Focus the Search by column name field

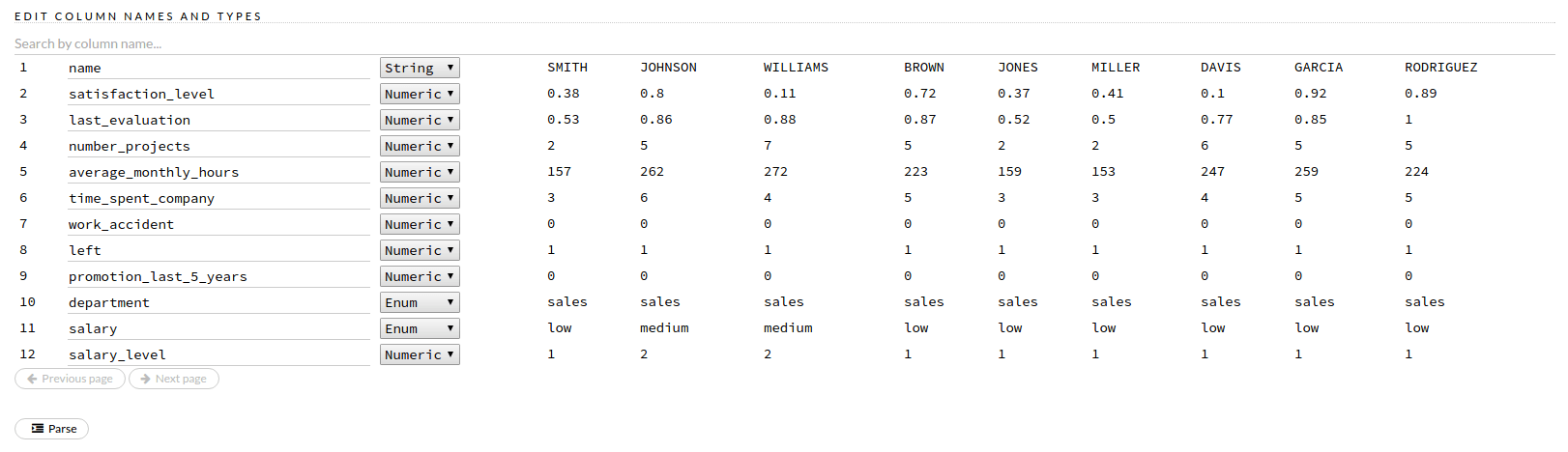(x=784, y=43)
